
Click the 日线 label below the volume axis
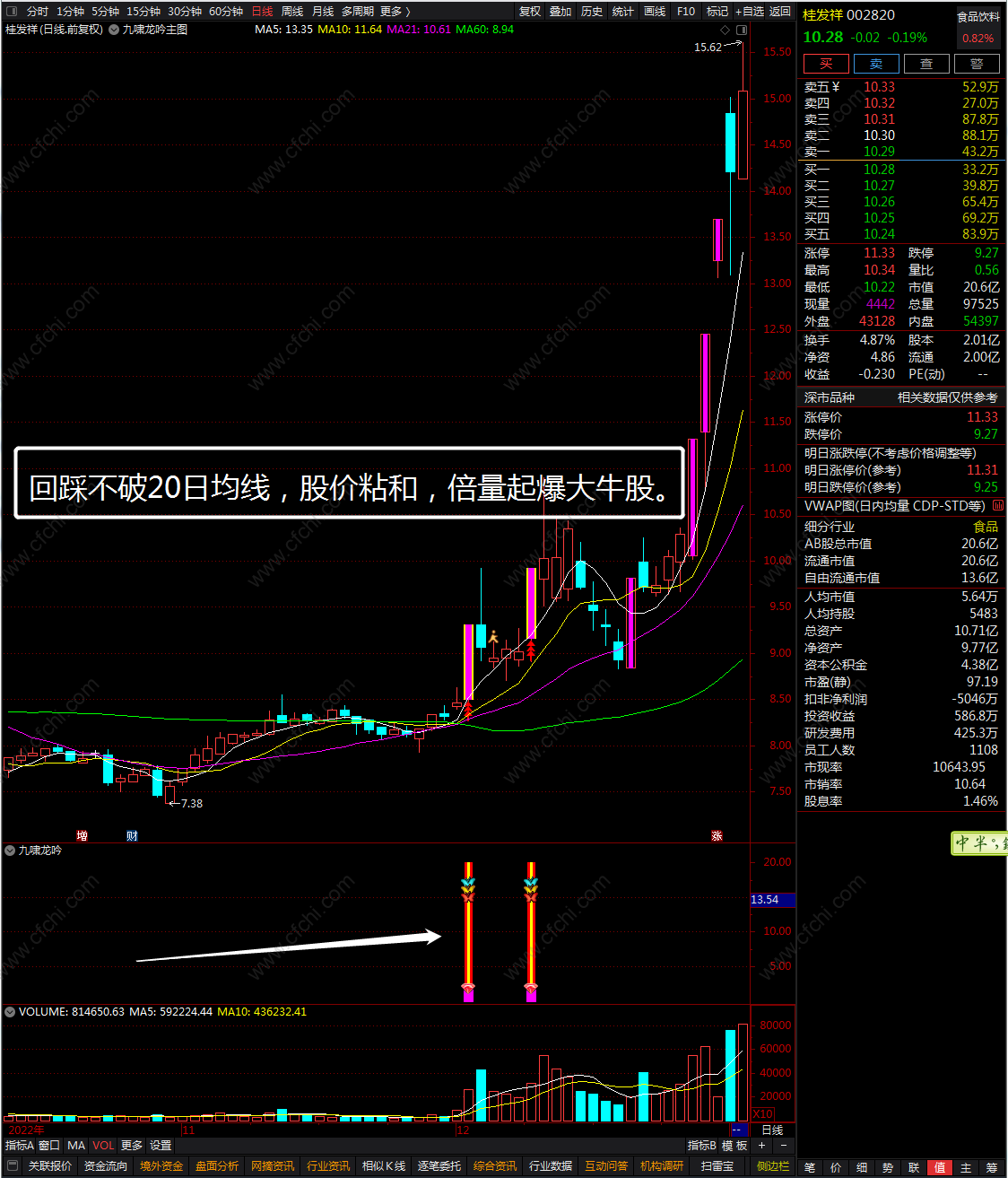pyautogui.click(x=772, y=1130)
